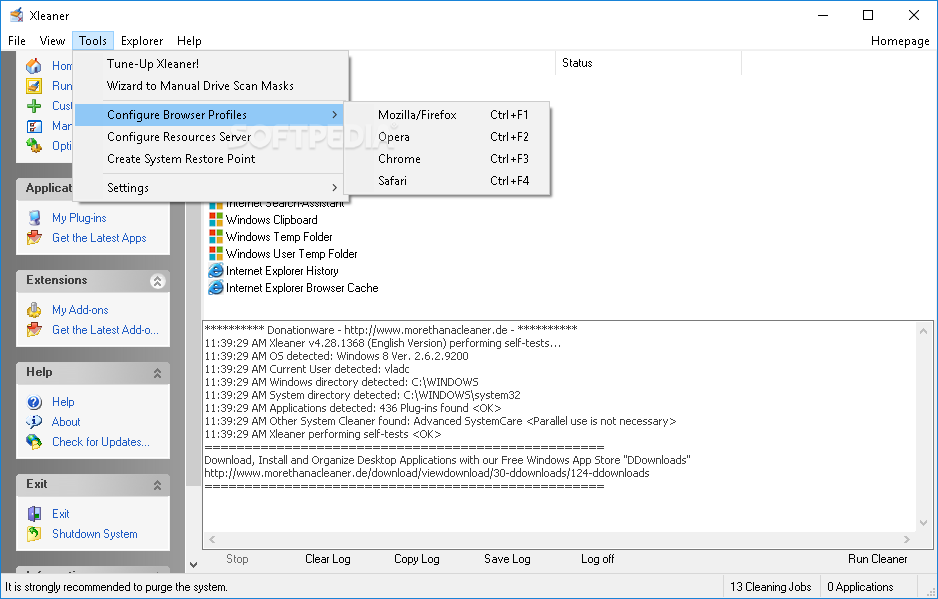The height and width of the screenshot is (599, 938).
Task: Open the Explorer menu
Action: click(142, 41)
